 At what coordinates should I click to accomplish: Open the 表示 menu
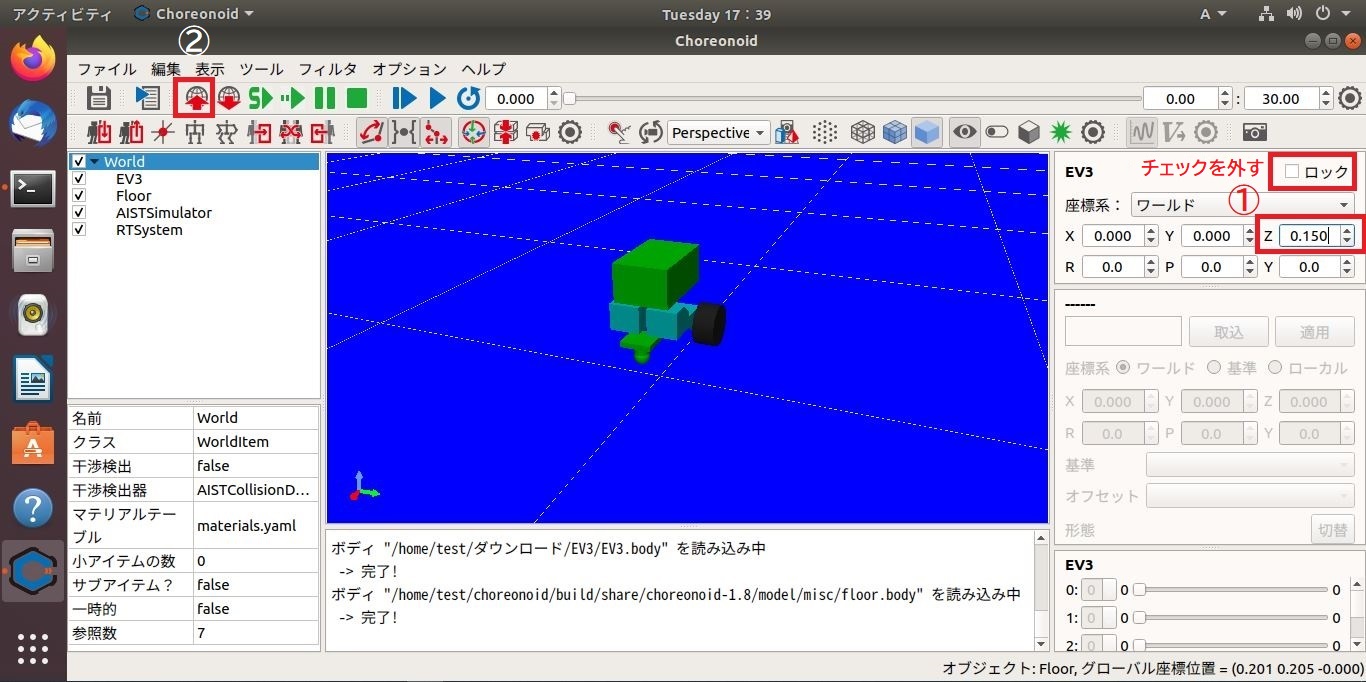(x=210, y=69)
